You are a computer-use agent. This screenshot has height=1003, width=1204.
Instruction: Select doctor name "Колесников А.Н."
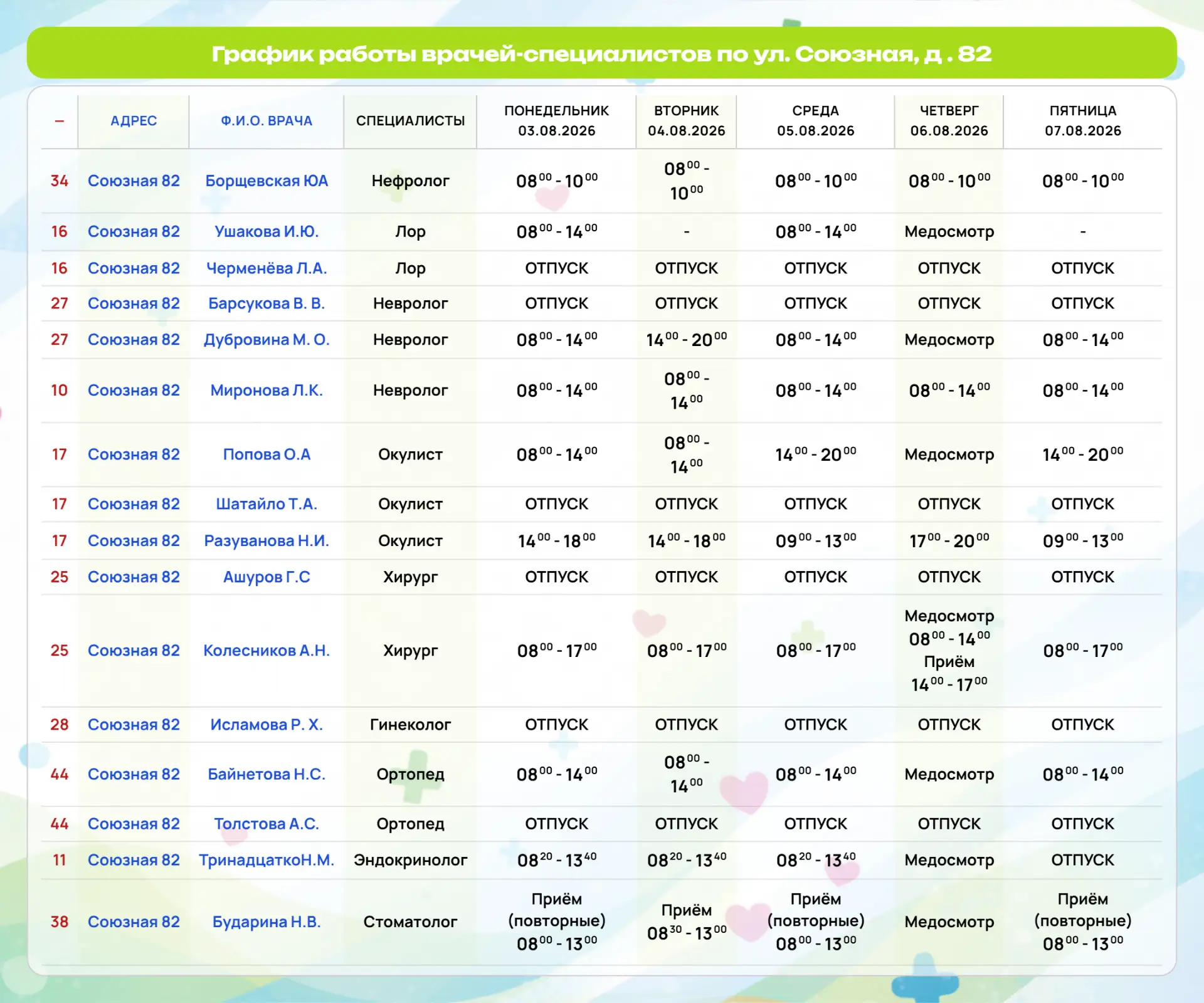click(x=267, y=651)
